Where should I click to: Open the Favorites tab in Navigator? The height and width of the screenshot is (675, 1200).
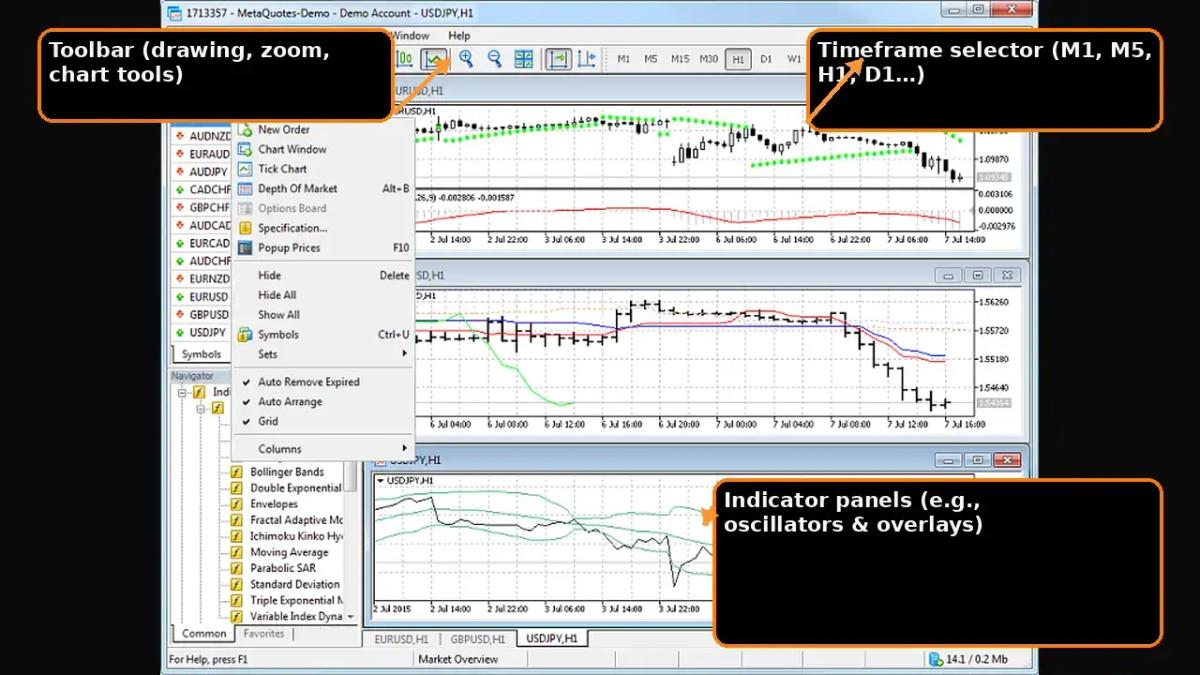pos(264,634)
